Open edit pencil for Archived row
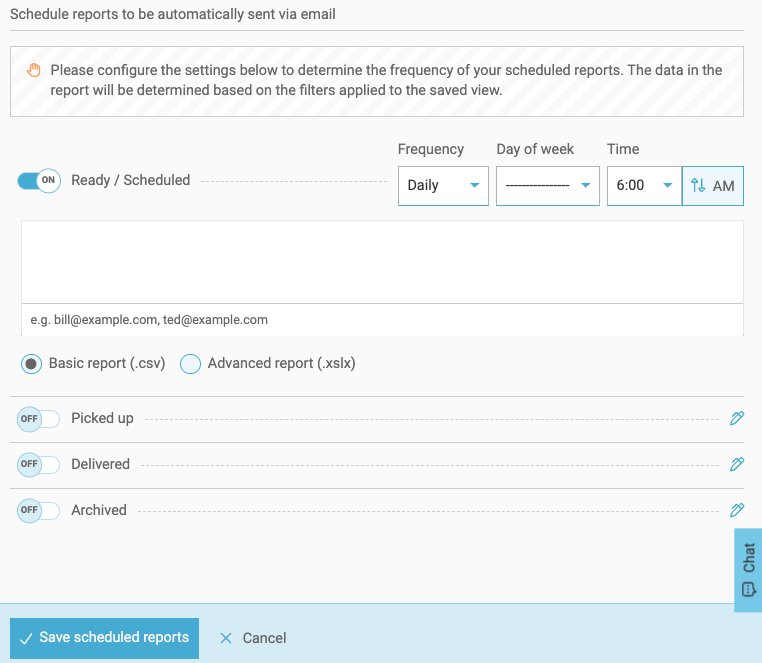 [x=737, y=510]
